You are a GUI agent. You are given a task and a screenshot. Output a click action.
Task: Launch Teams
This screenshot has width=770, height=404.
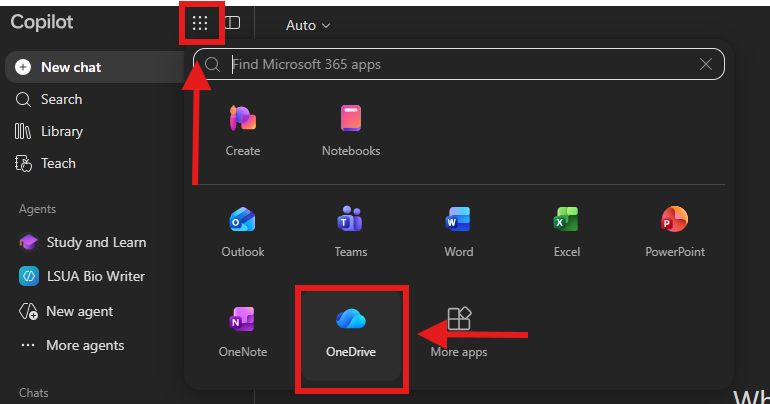point(351,232)
